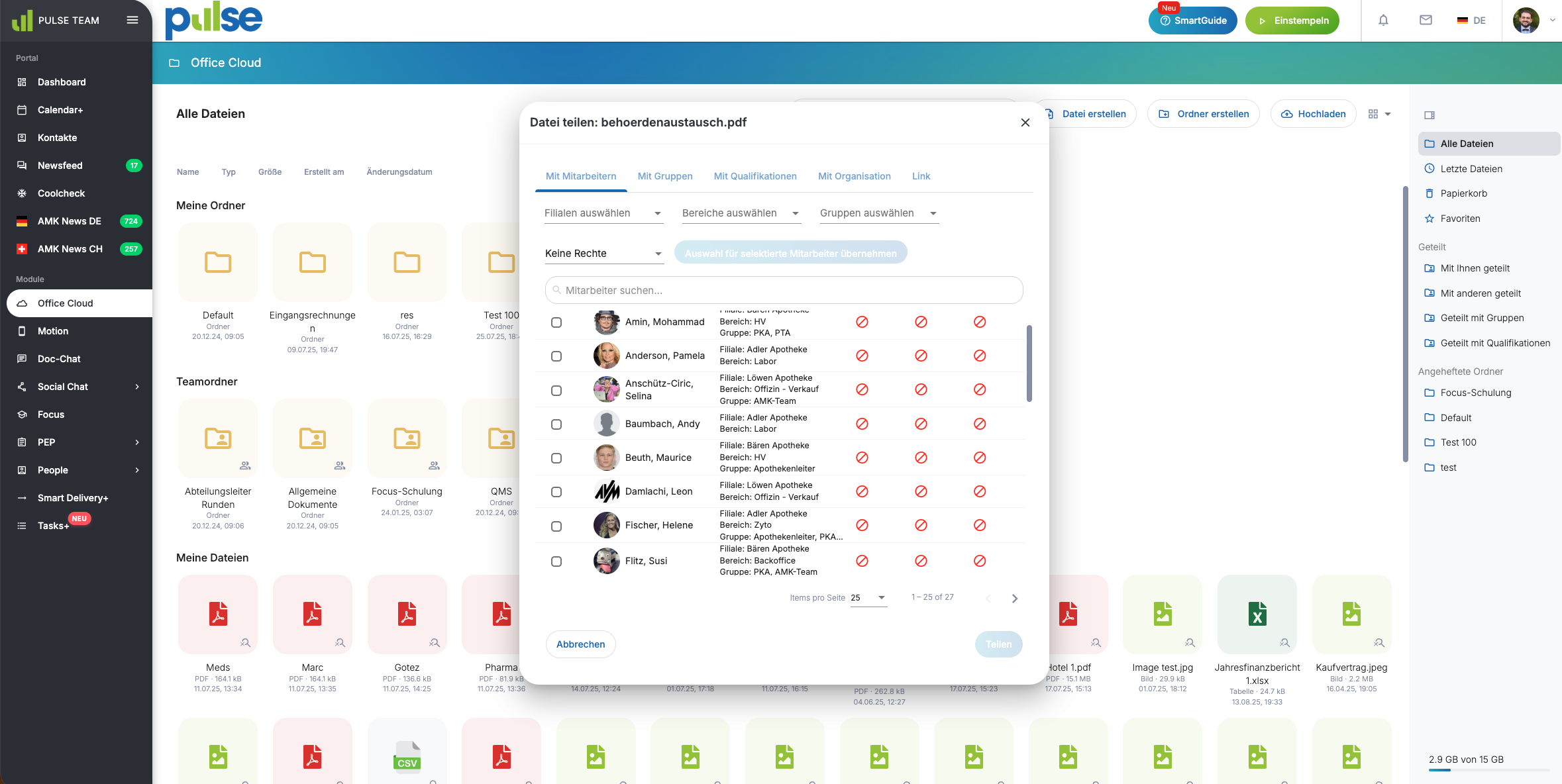Screen dimensions: 1562x784
Task: Toggle the hamburger sidebar menu icon
Action: (132, 20)
